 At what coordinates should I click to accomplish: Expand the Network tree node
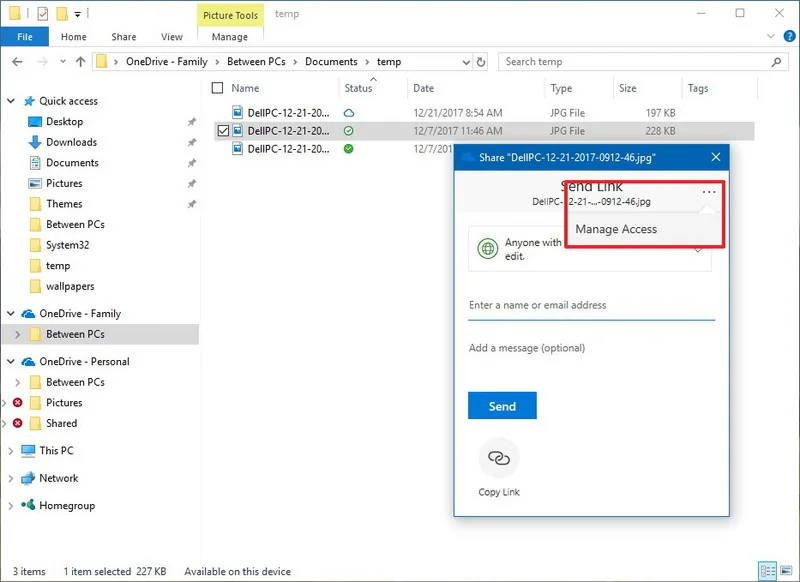coord(11,478)
